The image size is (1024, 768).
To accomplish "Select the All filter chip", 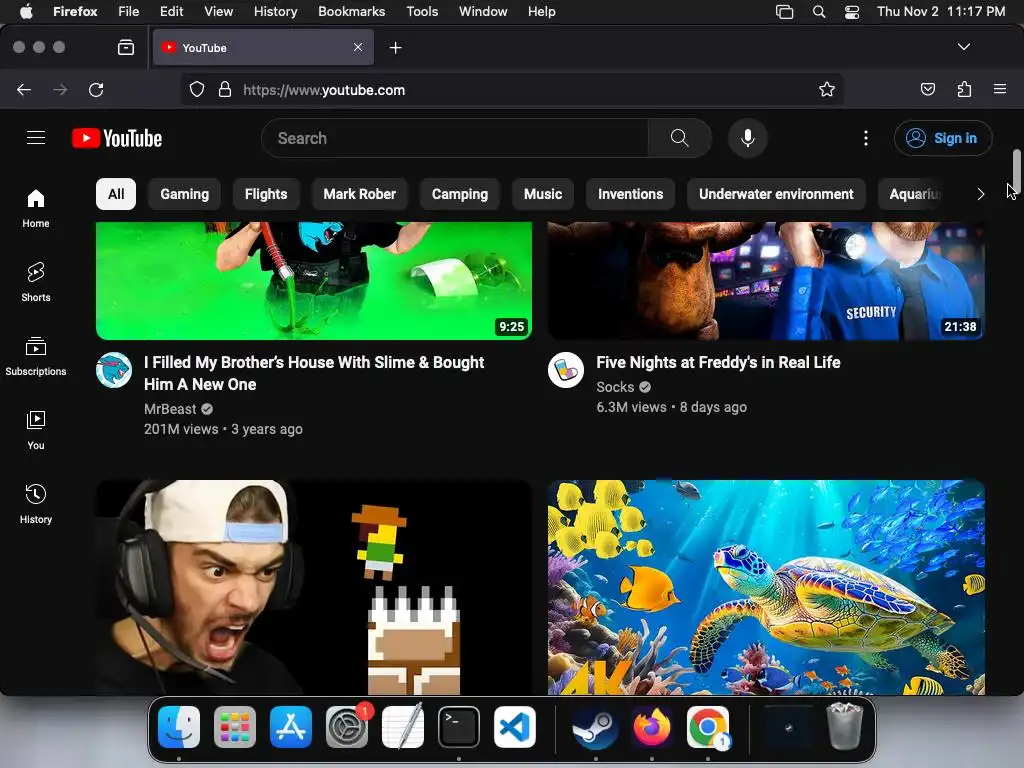I will pyautogui.click(x=116, y=194).
